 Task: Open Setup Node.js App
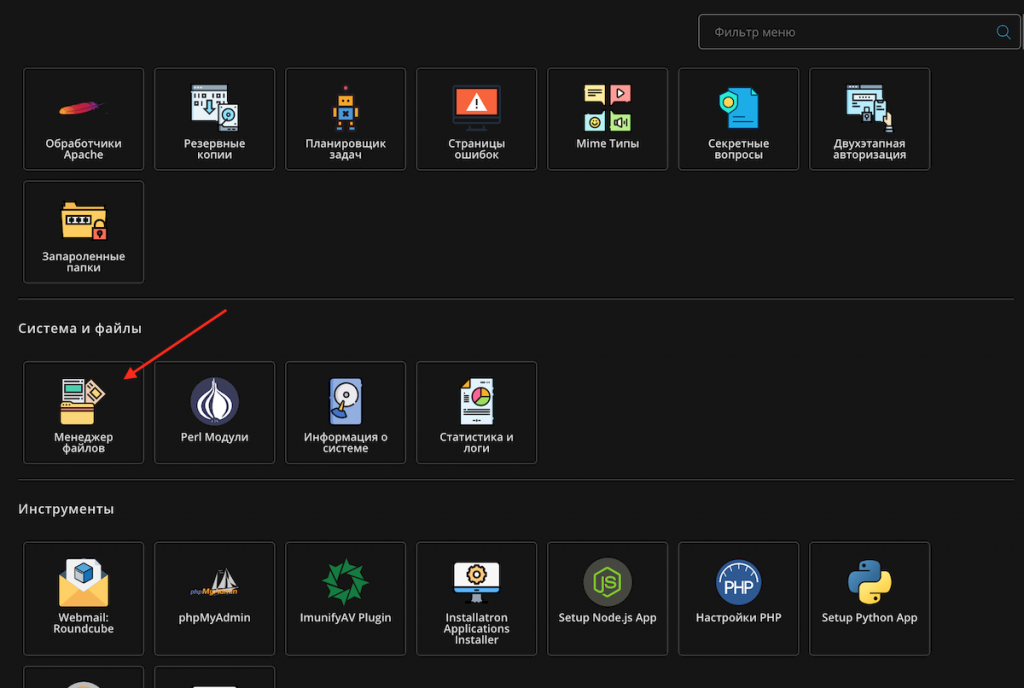click(x=607, y=593)
